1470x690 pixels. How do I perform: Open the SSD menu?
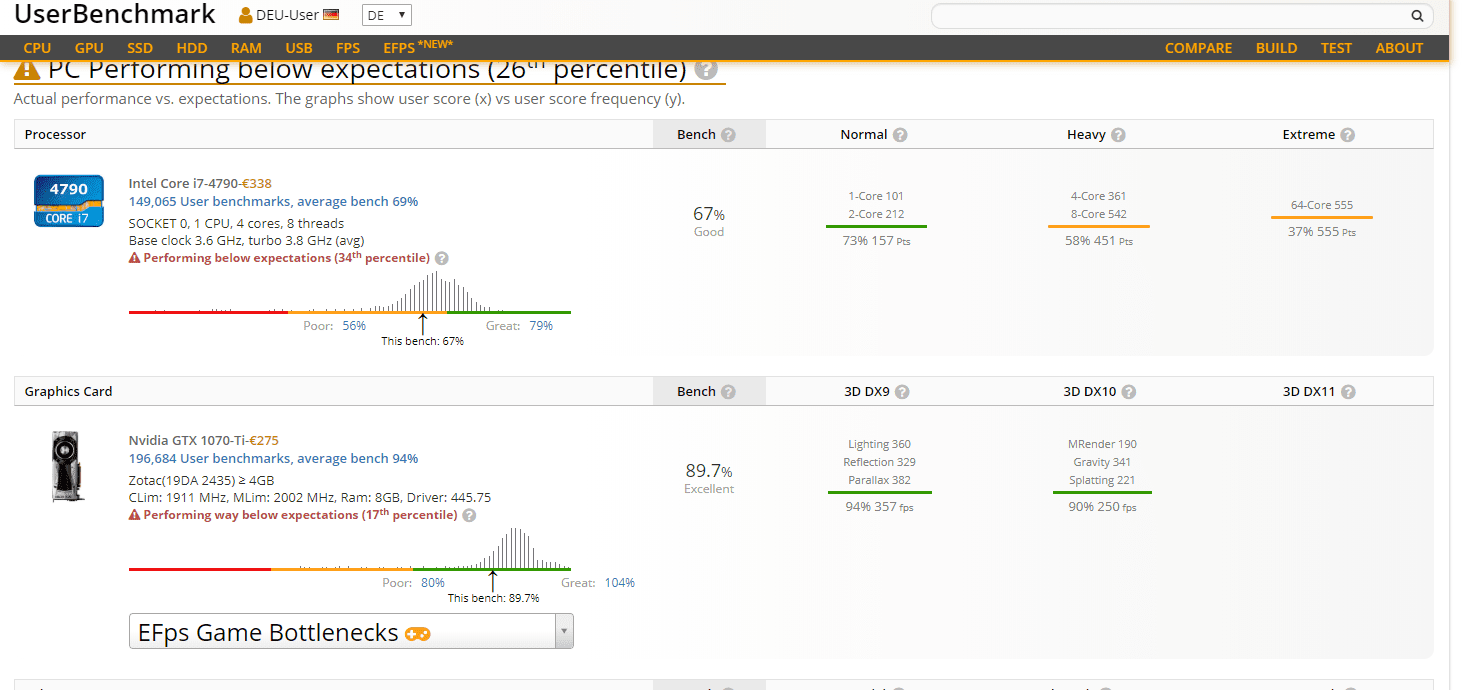(140, 48)
